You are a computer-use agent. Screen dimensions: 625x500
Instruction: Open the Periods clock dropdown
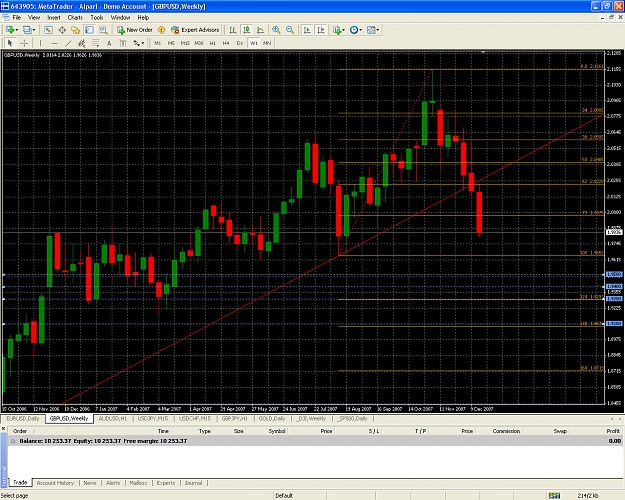[356, 30]
